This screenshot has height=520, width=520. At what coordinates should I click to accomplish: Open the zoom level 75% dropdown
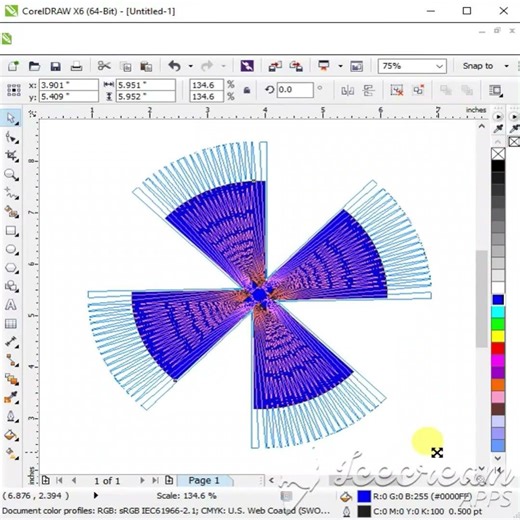(412, 66)
